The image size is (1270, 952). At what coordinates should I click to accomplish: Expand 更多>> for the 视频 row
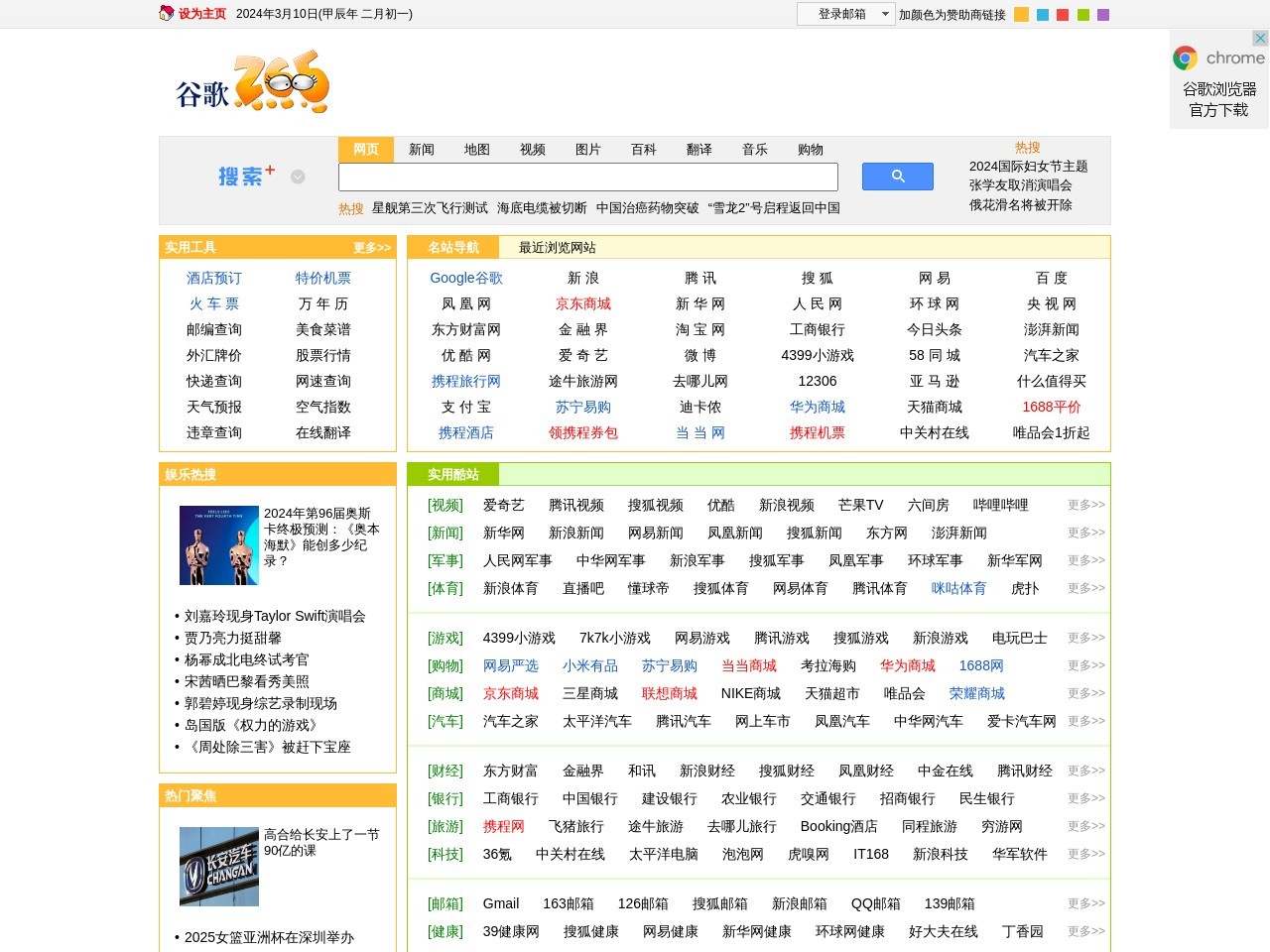[1085, 505]
